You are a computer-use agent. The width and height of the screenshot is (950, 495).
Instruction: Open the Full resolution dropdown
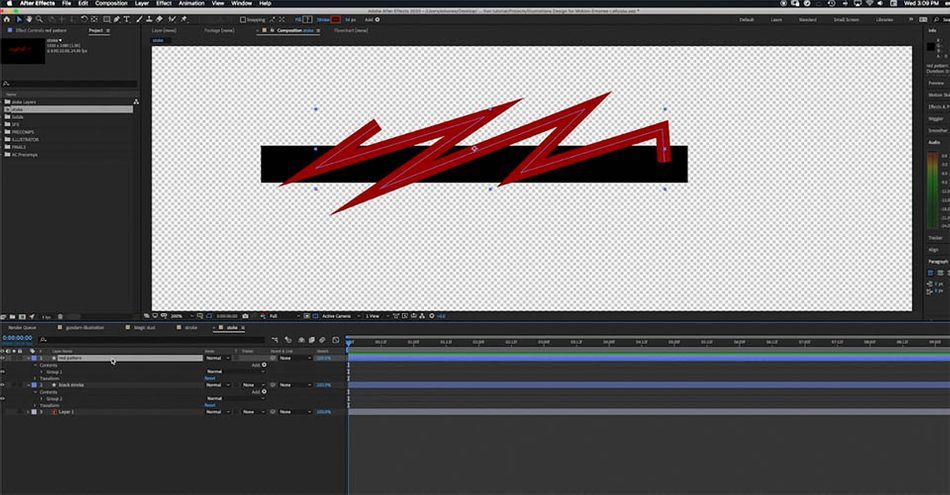(x=284, y=316)
